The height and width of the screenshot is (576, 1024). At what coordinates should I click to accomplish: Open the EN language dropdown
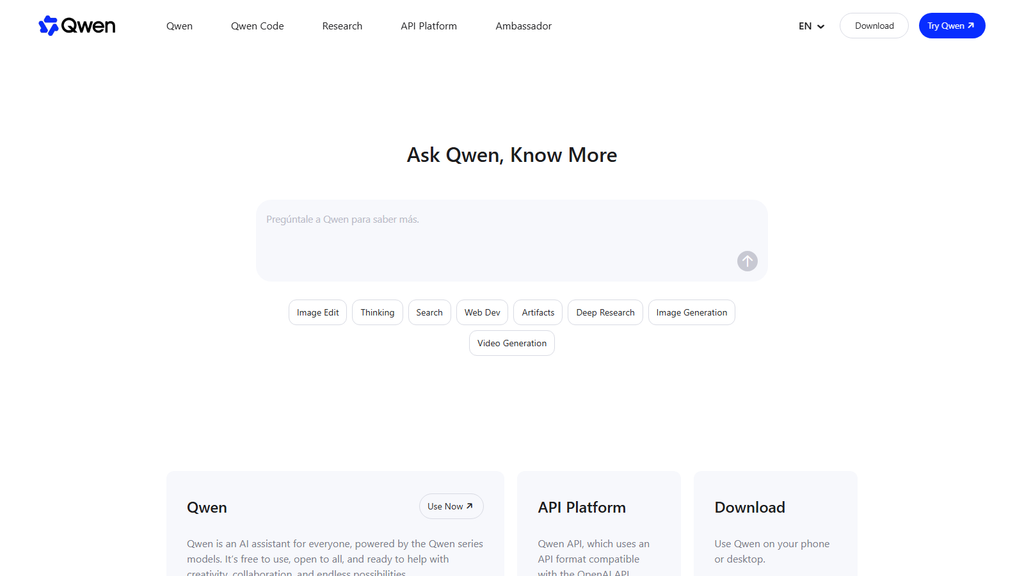click(811, 26)
